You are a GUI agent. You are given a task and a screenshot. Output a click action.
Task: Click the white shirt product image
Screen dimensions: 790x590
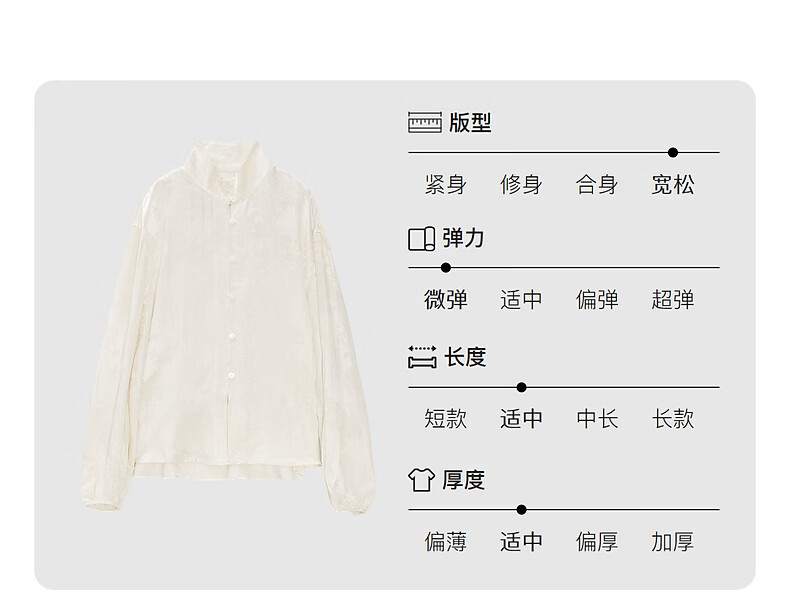tap(227, 326)
